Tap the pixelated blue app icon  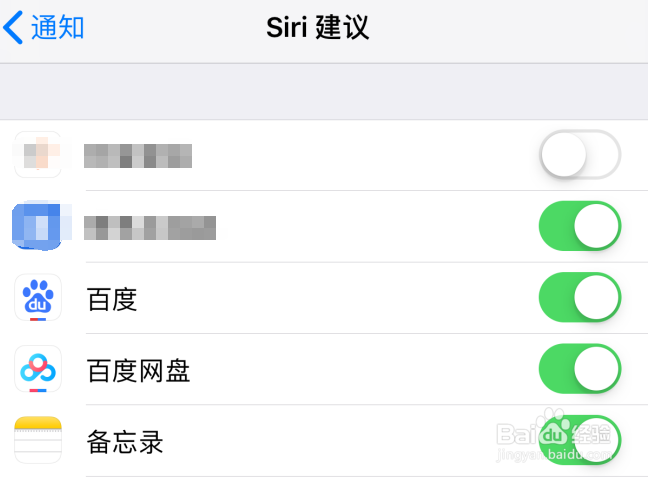37,226
